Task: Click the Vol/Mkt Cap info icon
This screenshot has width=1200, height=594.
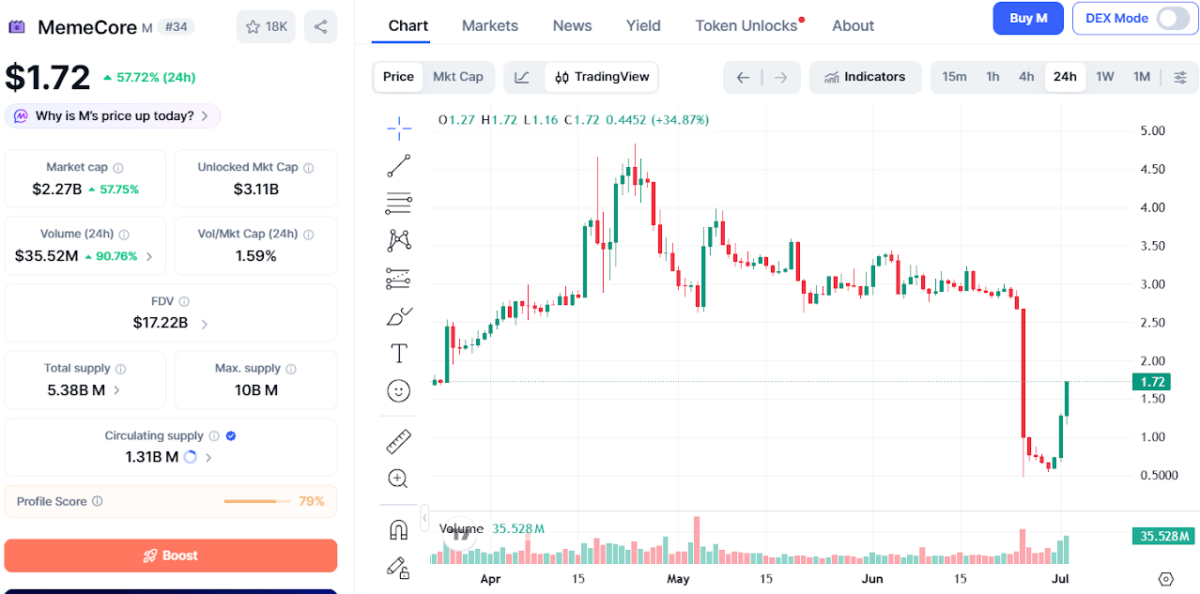Action: 308,235
